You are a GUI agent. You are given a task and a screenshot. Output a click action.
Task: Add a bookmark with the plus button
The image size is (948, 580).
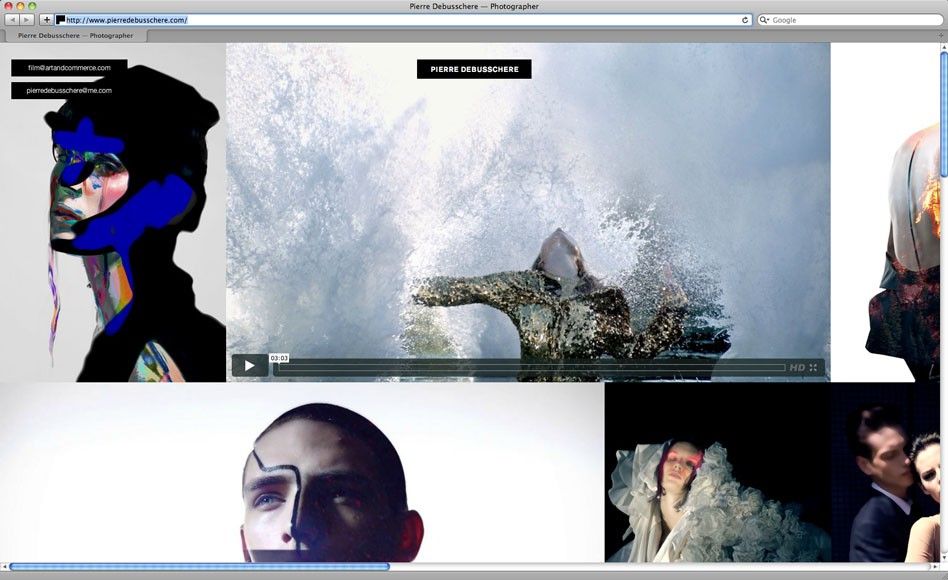click(x=47, y=20)
